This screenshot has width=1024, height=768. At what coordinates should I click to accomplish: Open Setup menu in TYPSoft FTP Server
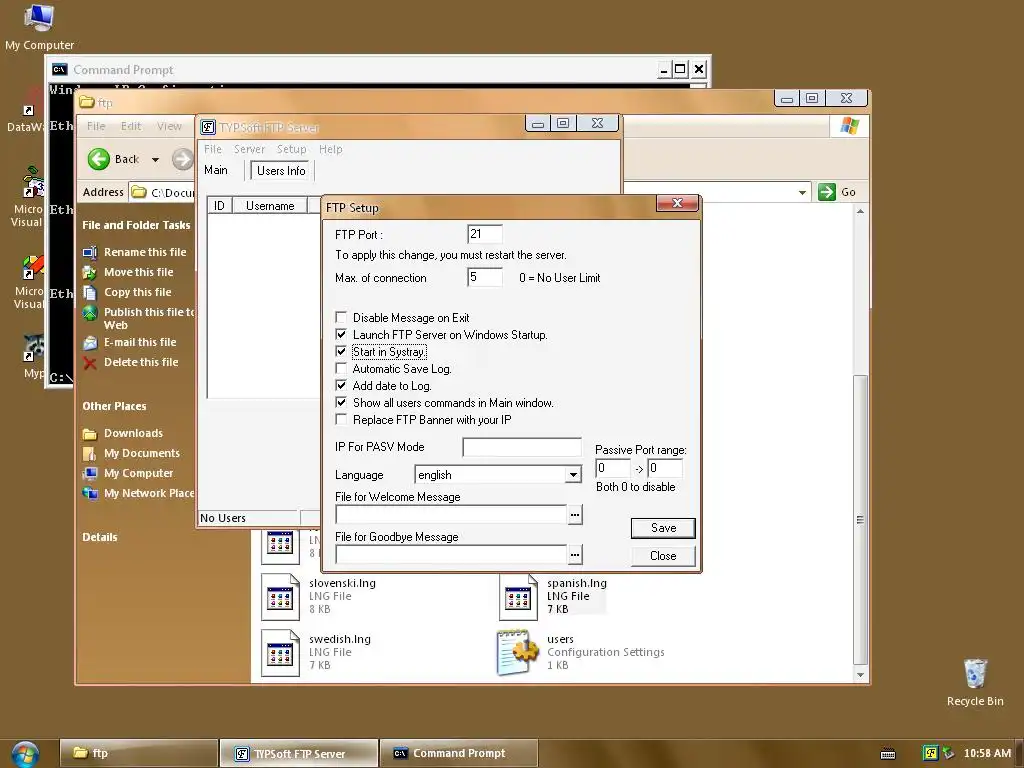coord(291,149)
